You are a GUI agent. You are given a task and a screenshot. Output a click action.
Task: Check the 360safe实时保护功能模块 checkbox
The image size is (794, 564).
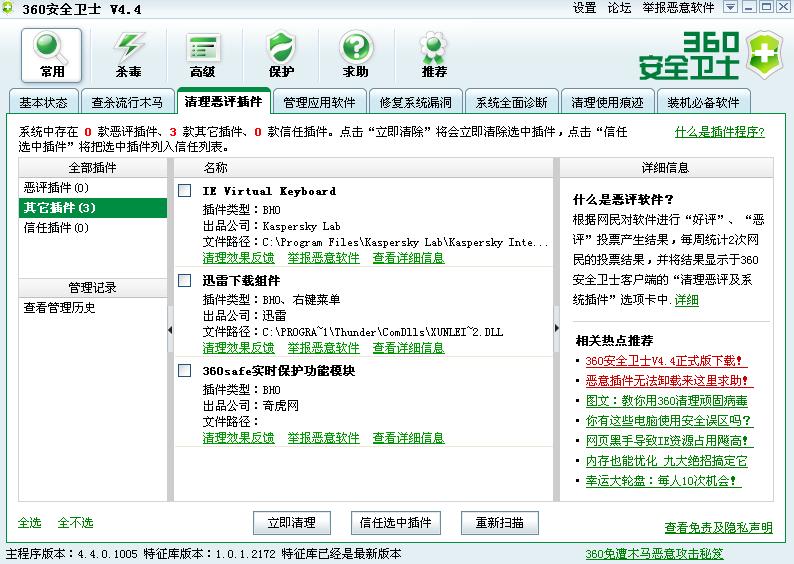tap(185, 371)
